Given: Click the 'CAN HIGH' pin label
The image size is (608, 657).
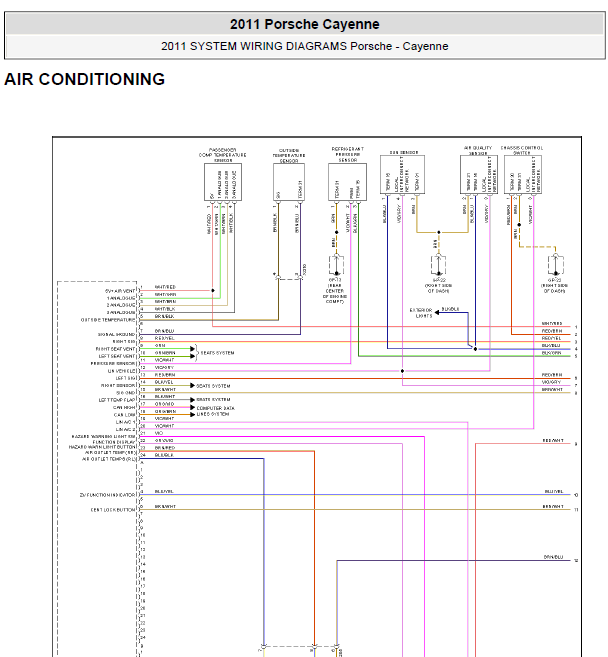Looking at the screenshot, I should click(x=124, y=408).
